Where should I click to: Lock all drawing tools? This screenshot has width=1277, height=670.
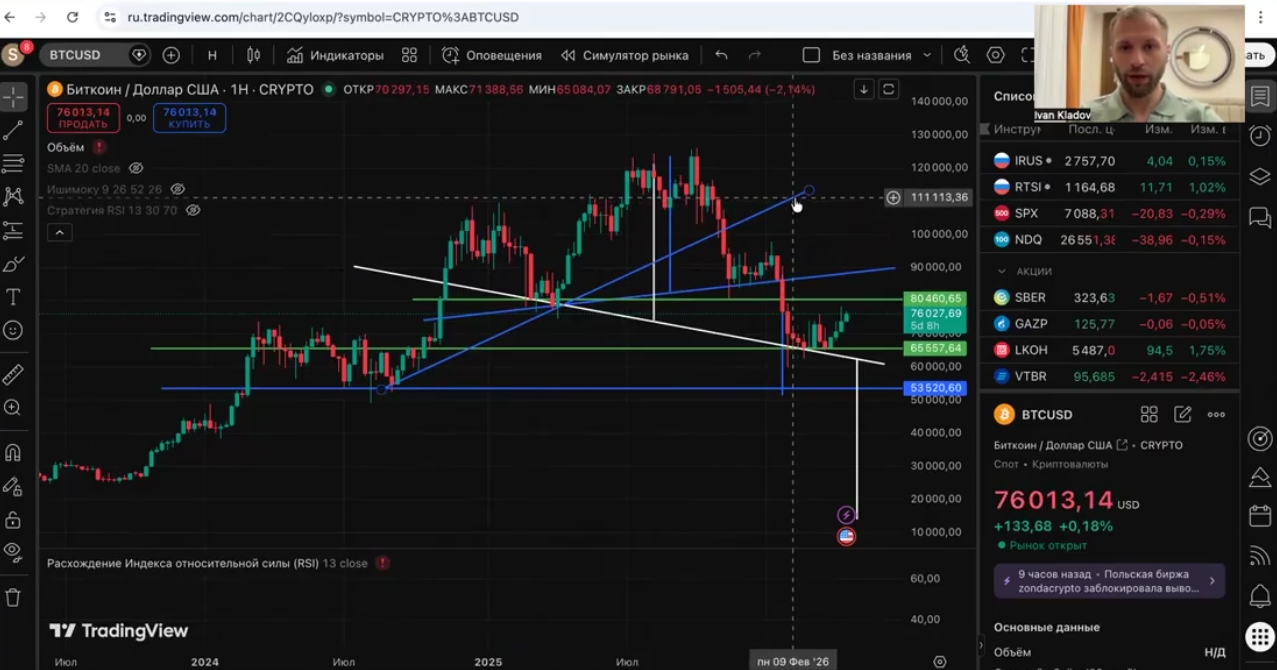pyautogui.click(x=13, y=519)
